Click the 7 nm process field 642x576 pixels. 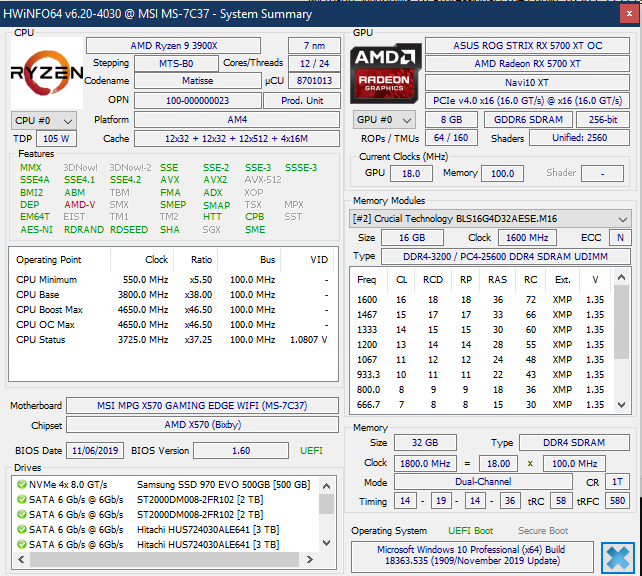(x=314, y=45)
